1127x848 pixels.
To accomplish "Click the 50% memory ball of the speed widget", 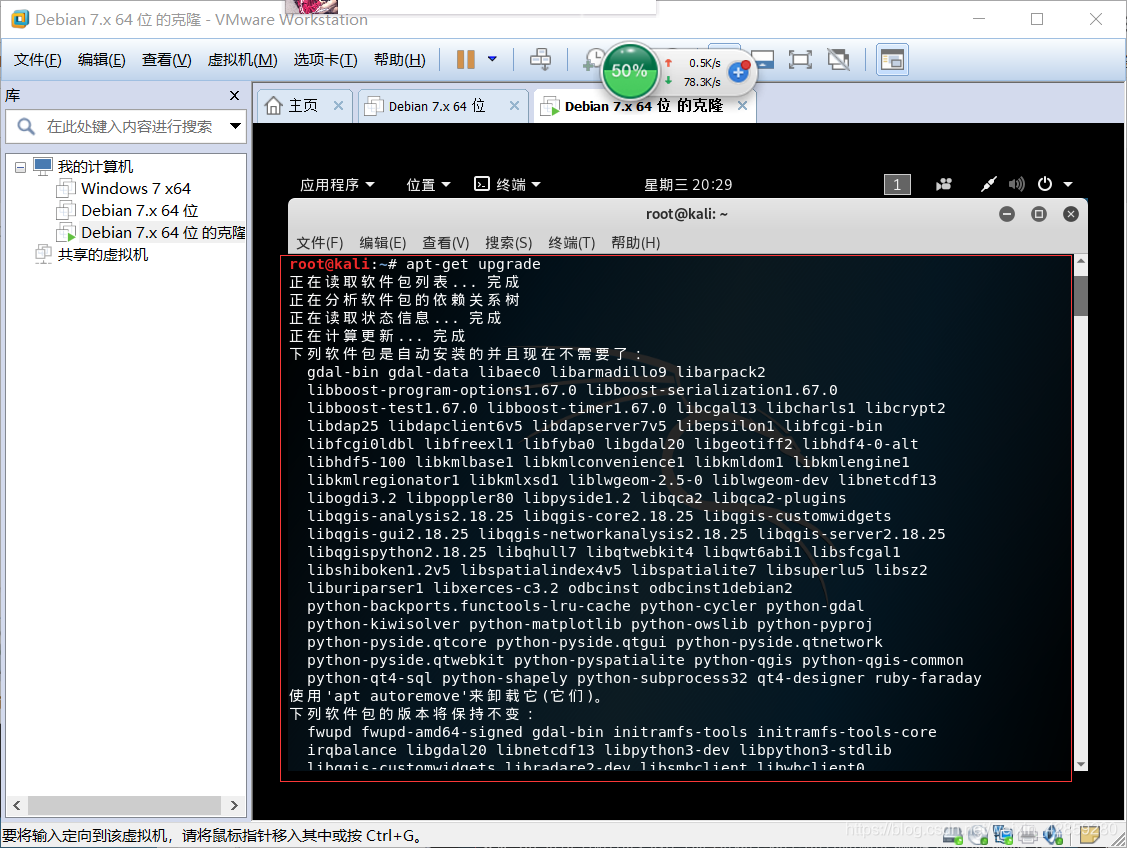I will pos(630,71).
